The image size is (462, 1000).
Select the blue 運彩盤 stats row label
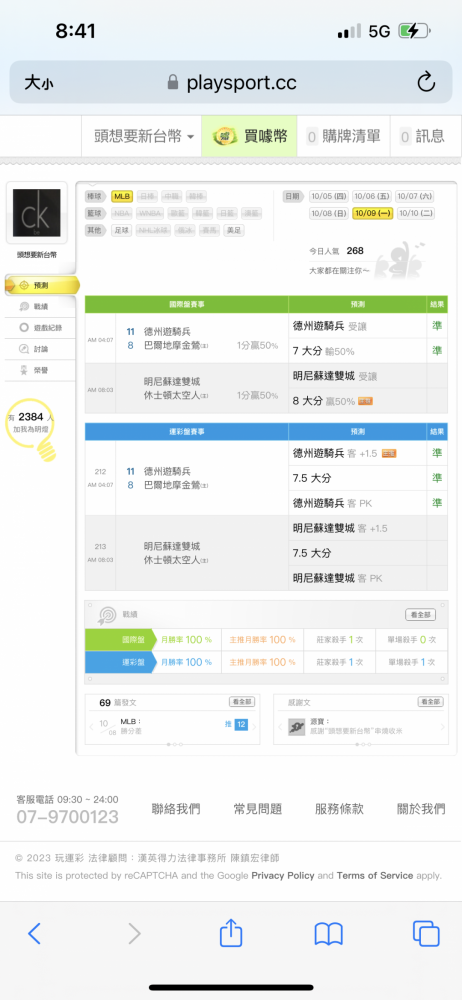[120, 662]
